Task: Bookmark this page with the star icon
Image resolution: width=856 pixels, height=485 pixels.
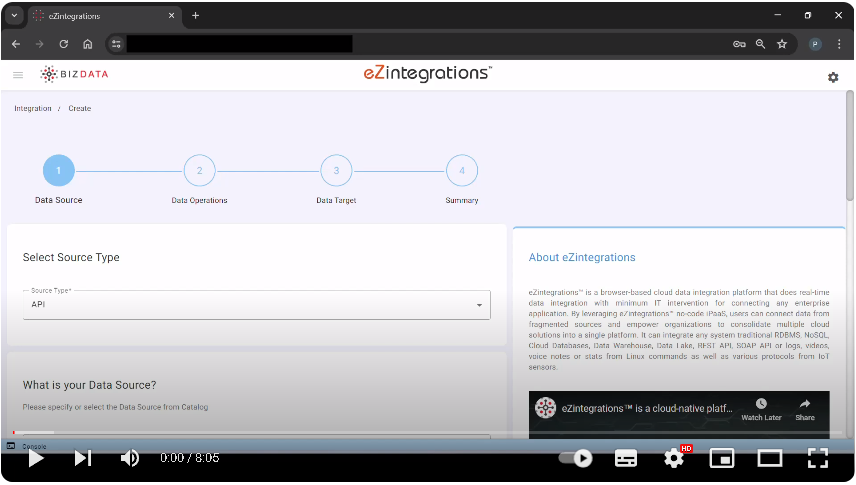Action: [x=782, y=44]
